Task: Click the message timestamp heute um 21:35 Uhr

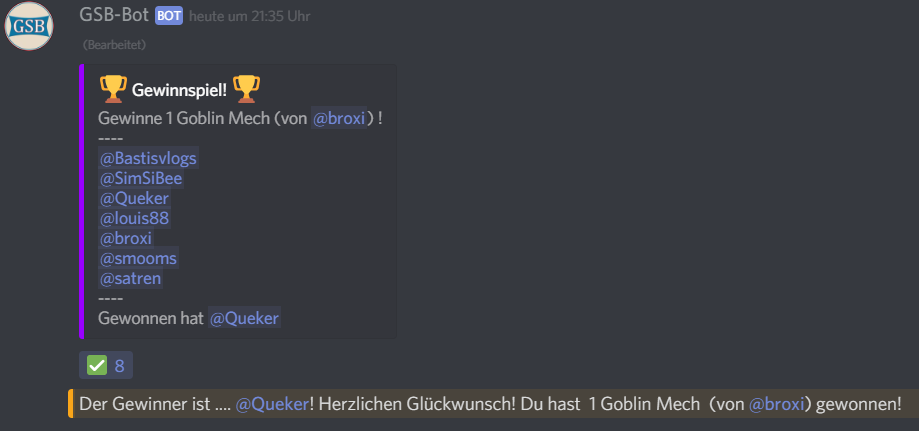Action: (x=250, y=16)
